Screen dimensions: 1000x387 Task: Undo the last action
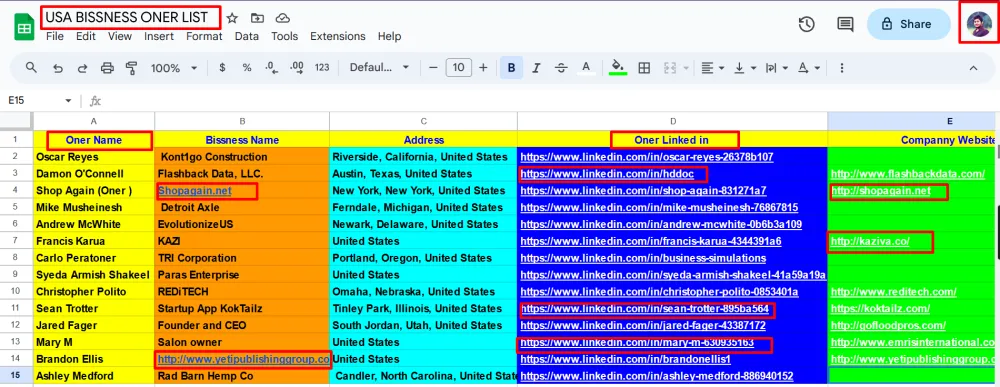pos(58,68)
